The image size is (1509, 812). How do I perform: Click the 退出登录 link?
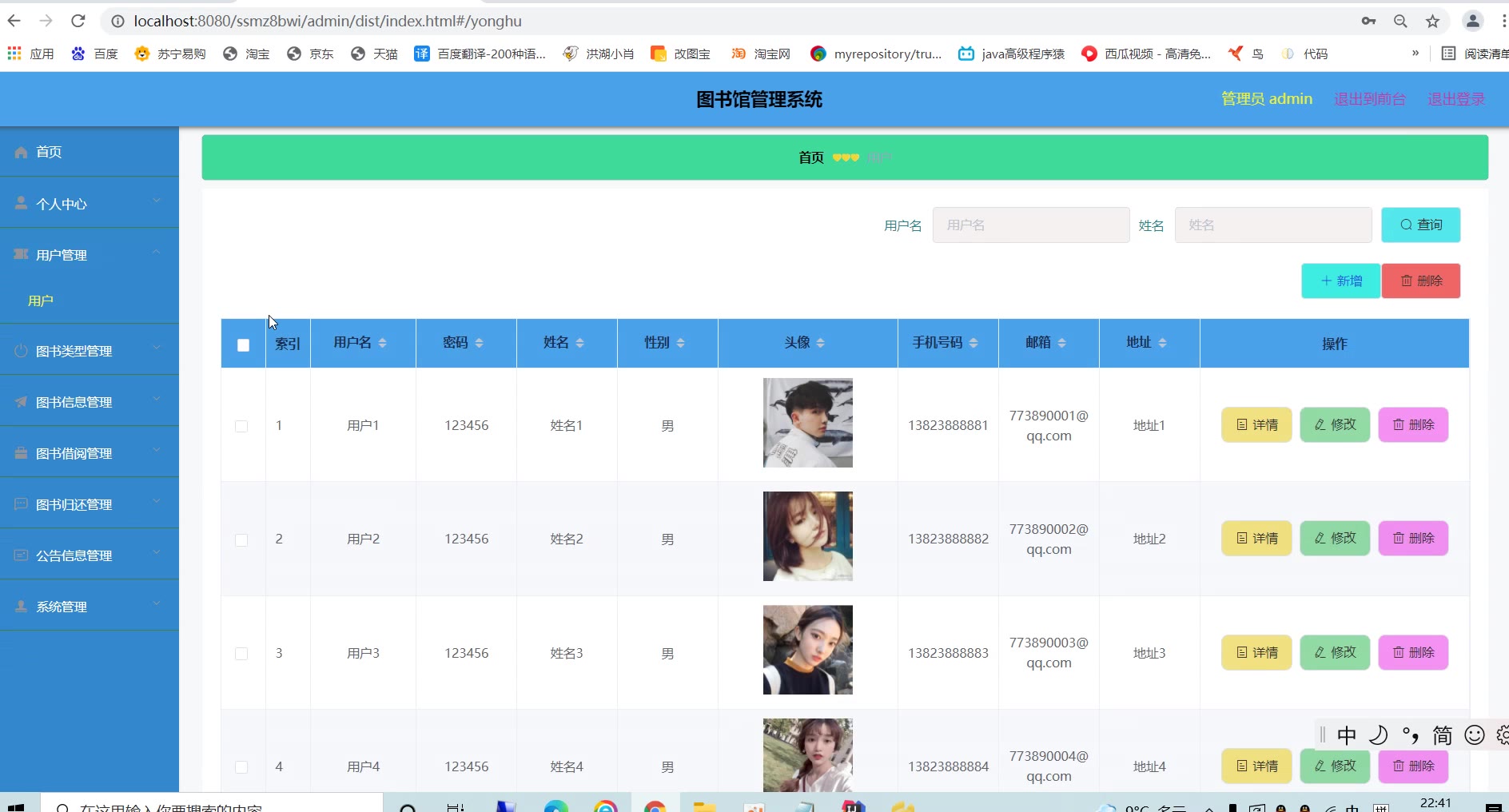pos(1456,99)
